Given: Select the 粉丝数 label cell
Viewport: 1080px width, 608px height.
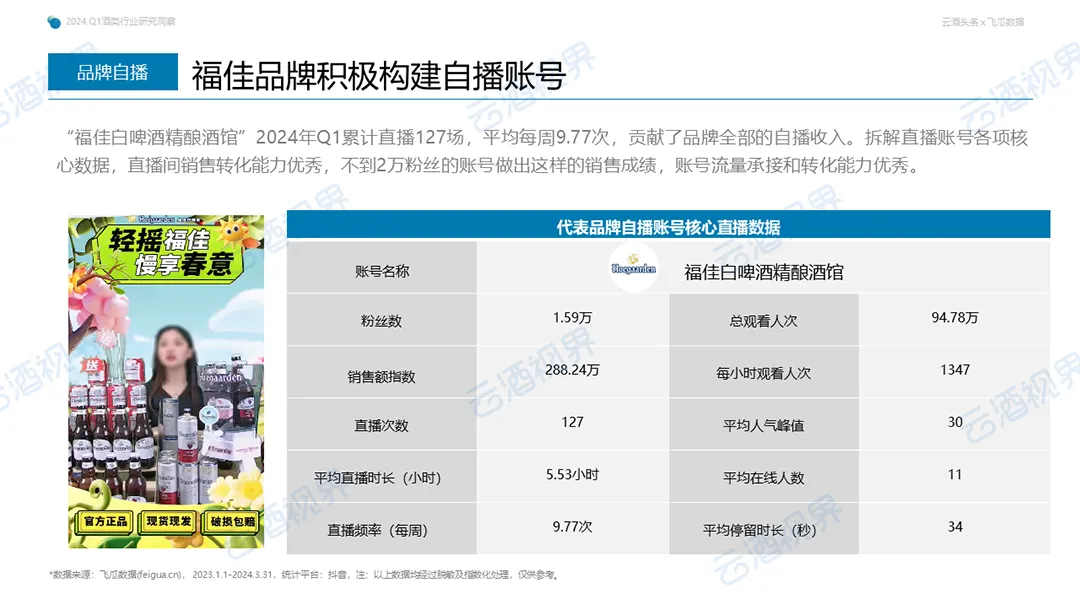Looking at the screenshot, I should point(382,320).
